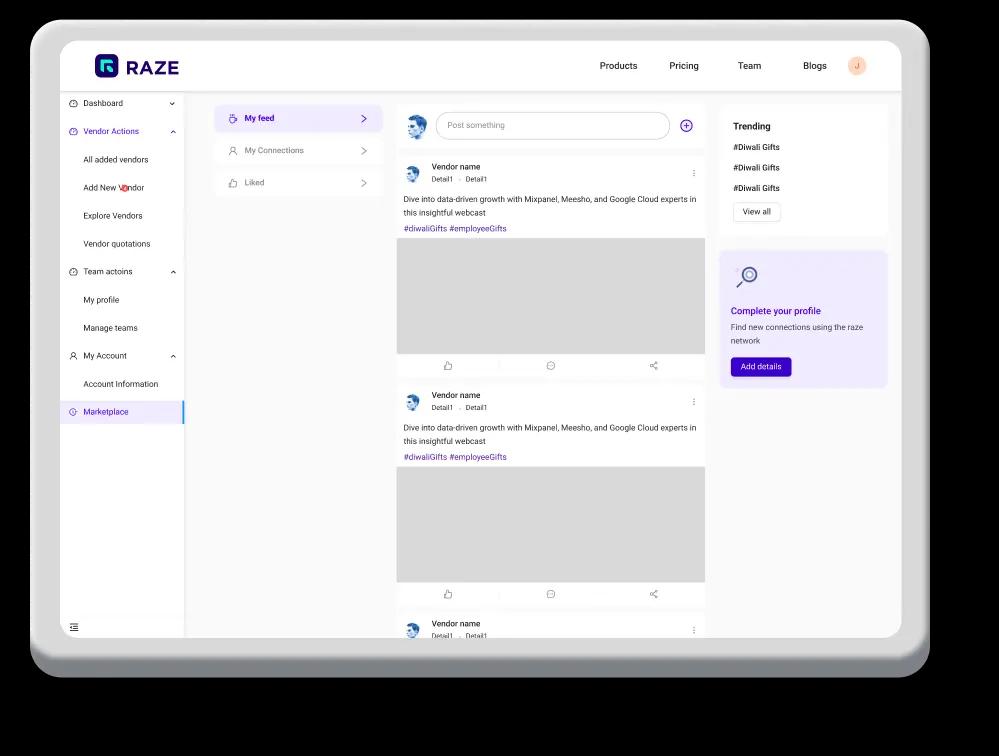Click the profile avatar in the top bar
The height and width of the screenshot is (756, 999).
(856, 66)
